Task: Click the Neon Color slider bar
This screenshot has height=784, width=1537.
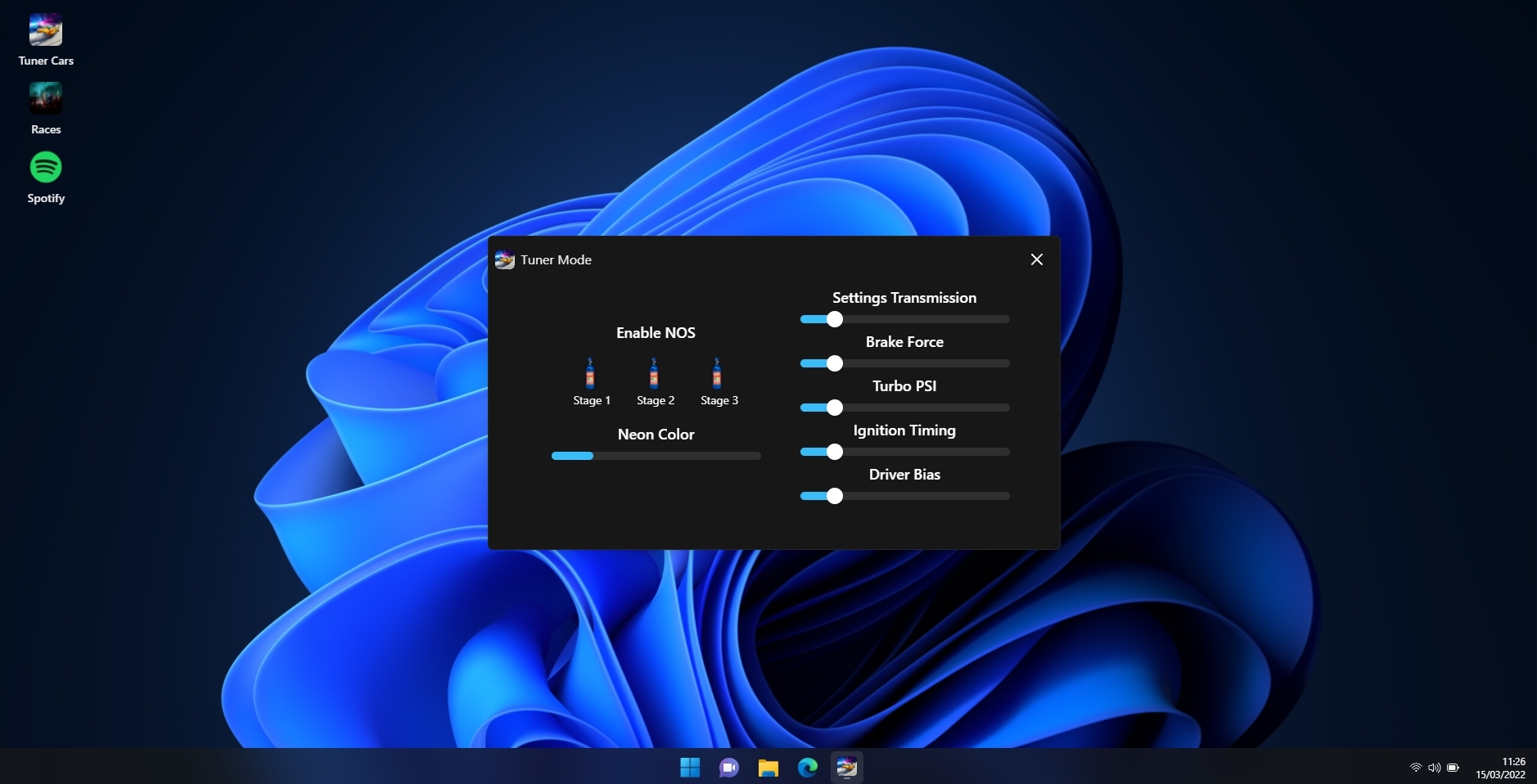Action: (656, 456)
